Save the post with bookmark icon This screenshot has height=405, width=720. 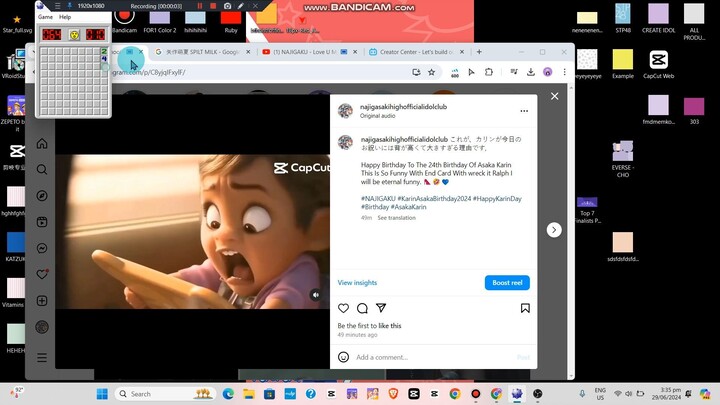click(525, 308)
